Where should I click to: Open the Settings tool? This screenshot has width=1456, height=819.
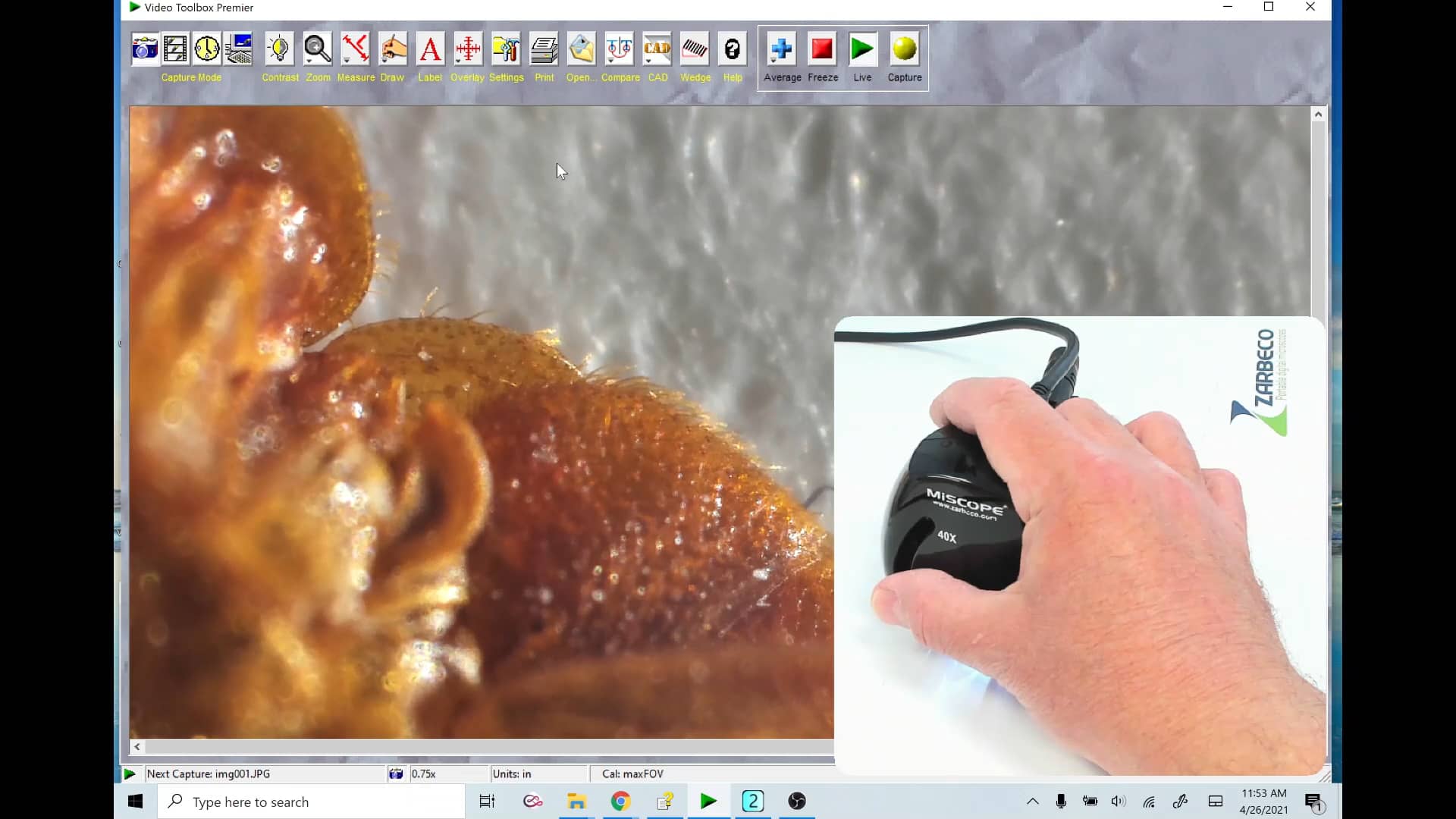tap(506, 49)
